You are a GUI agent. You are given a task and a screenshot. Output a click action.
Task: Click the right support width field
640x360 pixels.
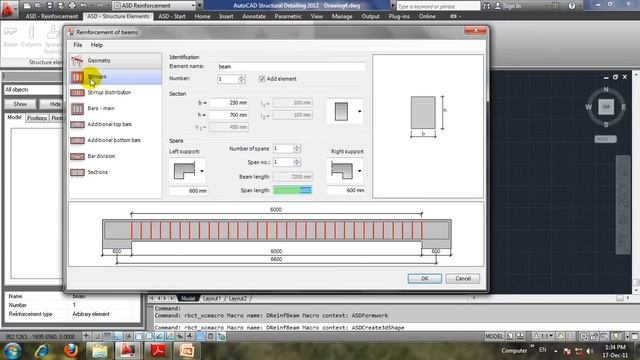point(346,190)
